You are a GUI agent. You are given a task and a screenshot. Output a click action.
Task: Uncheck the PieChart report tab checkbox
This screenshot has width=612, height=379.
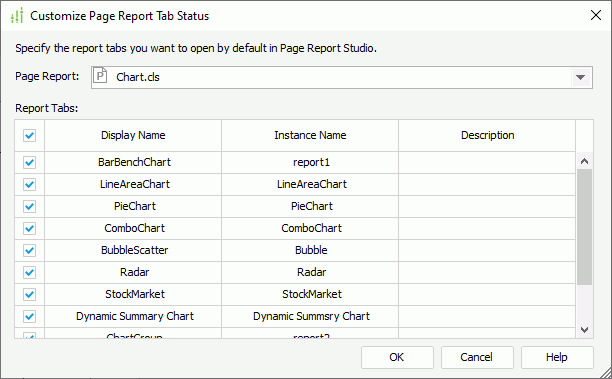click(x=29, y=206)
